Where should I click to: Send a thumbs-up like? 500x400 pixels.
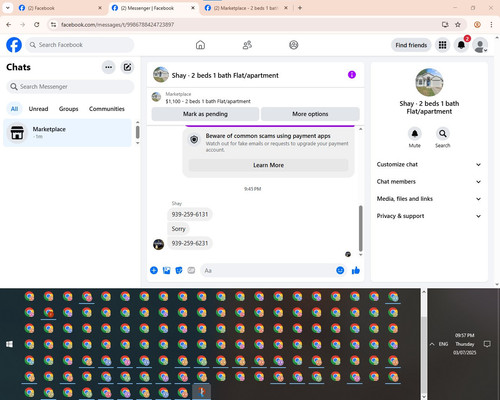click(356, 270)
